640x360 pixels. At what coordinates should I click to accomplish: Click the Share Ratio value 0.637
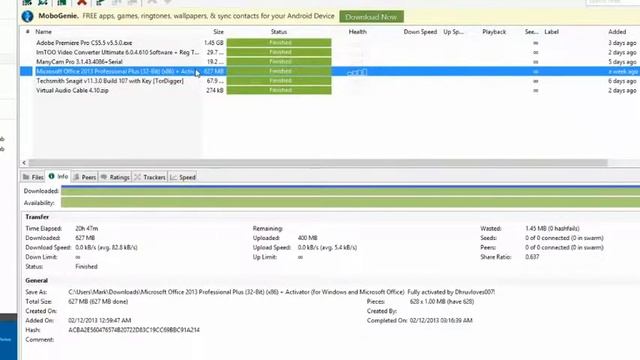click(532, 257)
